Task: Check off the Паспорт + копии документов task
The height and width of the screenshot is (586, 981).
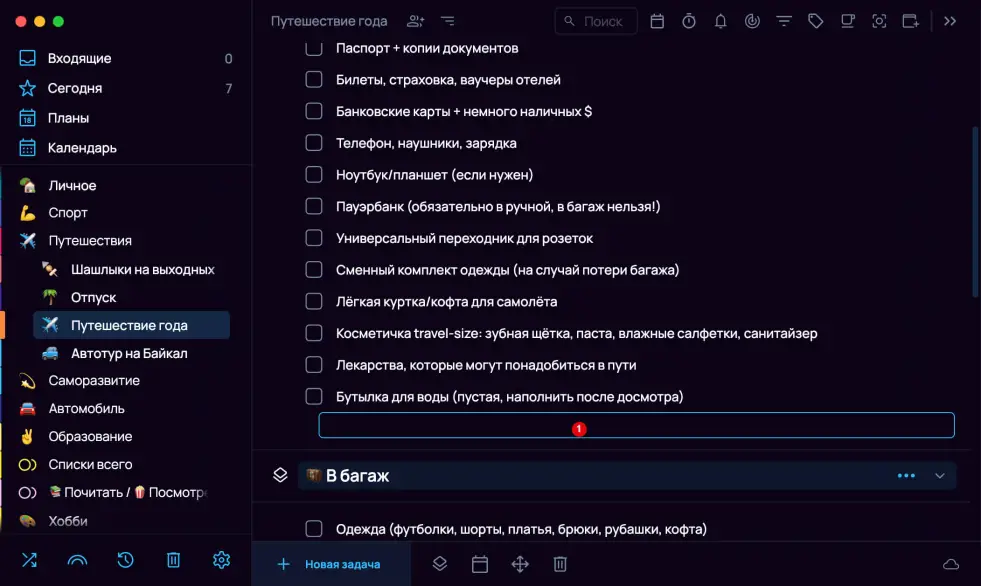Action: click(314, 48)
